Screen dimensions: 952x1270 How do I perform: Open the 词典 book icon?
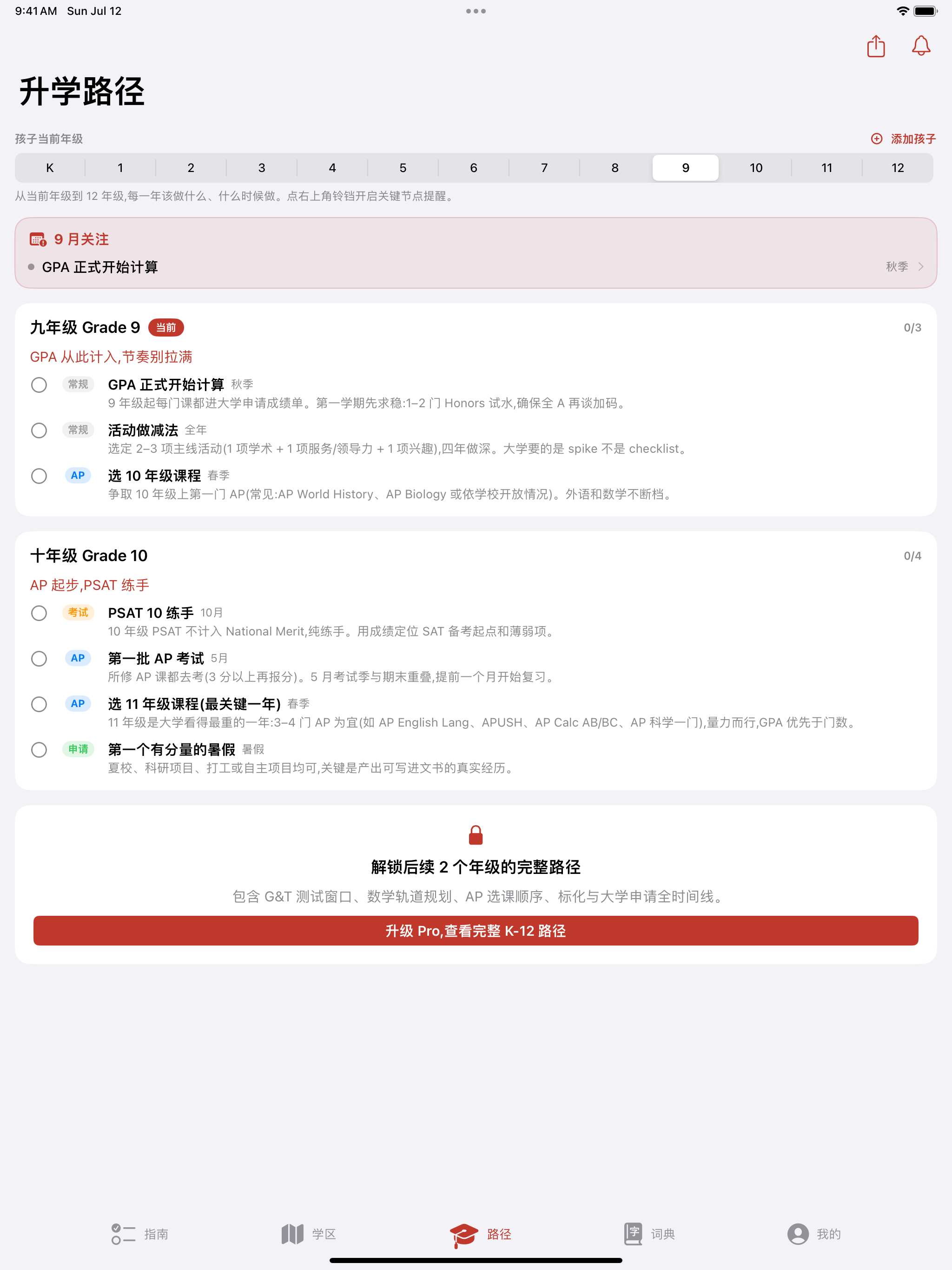pyautogui.click(x=633, y=1234)
